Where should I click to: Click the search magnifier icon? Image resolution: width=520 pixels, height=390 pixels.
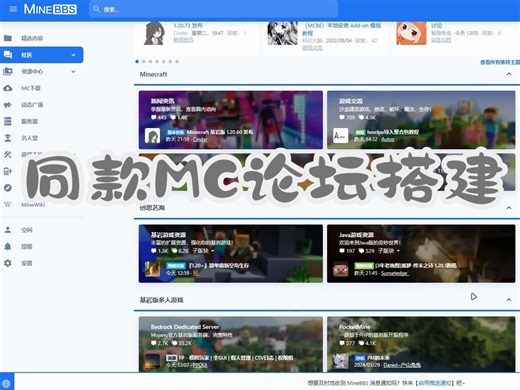coord(97,9)
